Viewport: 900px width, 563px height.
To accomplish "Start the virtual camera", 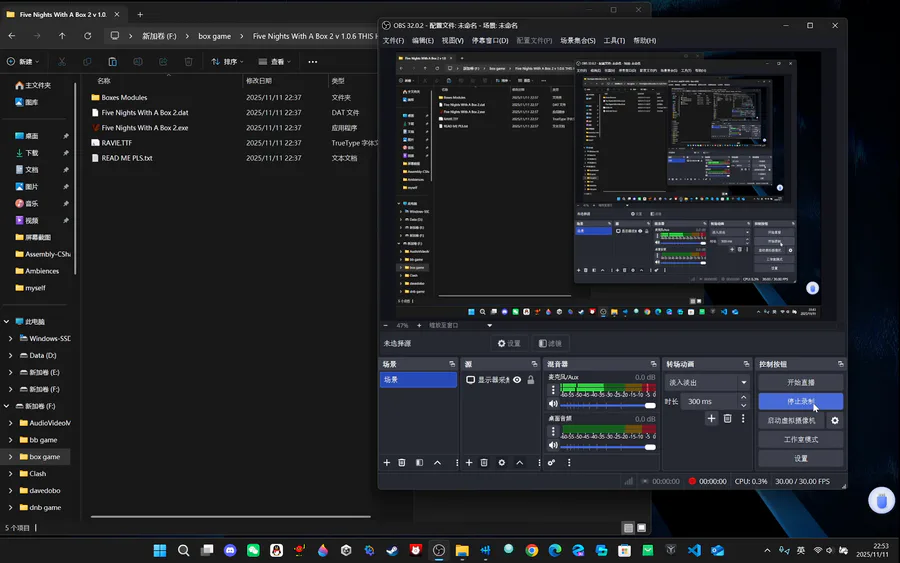I will (x=792, y=421).
